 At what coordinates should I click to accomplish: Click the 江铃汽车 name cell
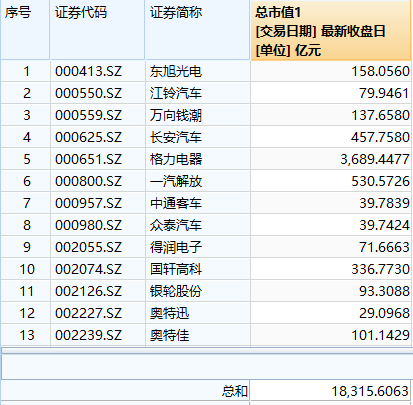(198, 93)
